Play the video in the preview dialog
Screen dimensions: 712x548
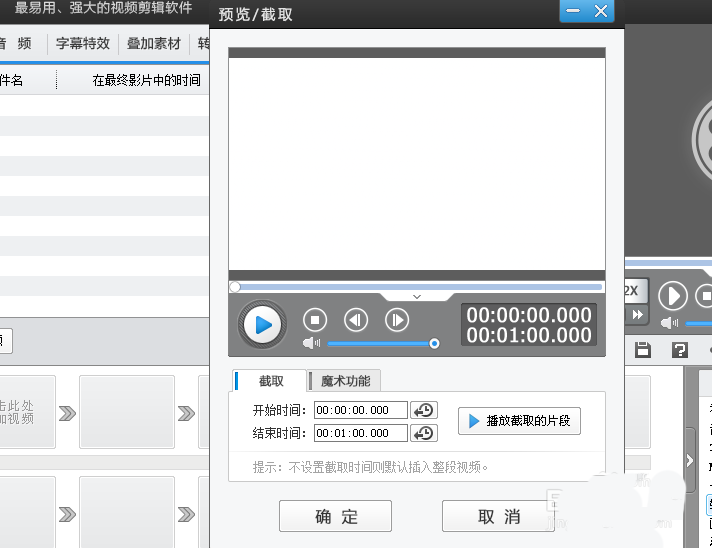262,325
